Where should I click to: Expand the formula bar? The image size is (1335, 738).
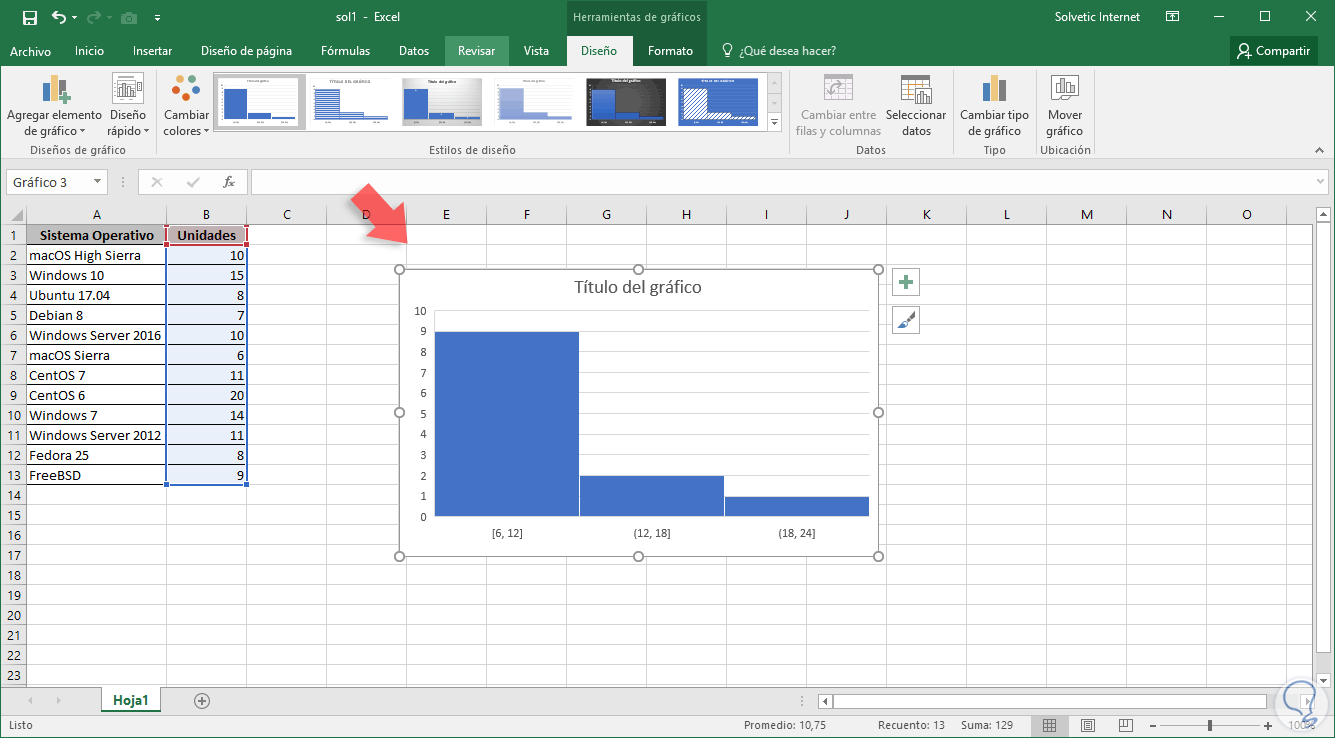click(1321, 182)
